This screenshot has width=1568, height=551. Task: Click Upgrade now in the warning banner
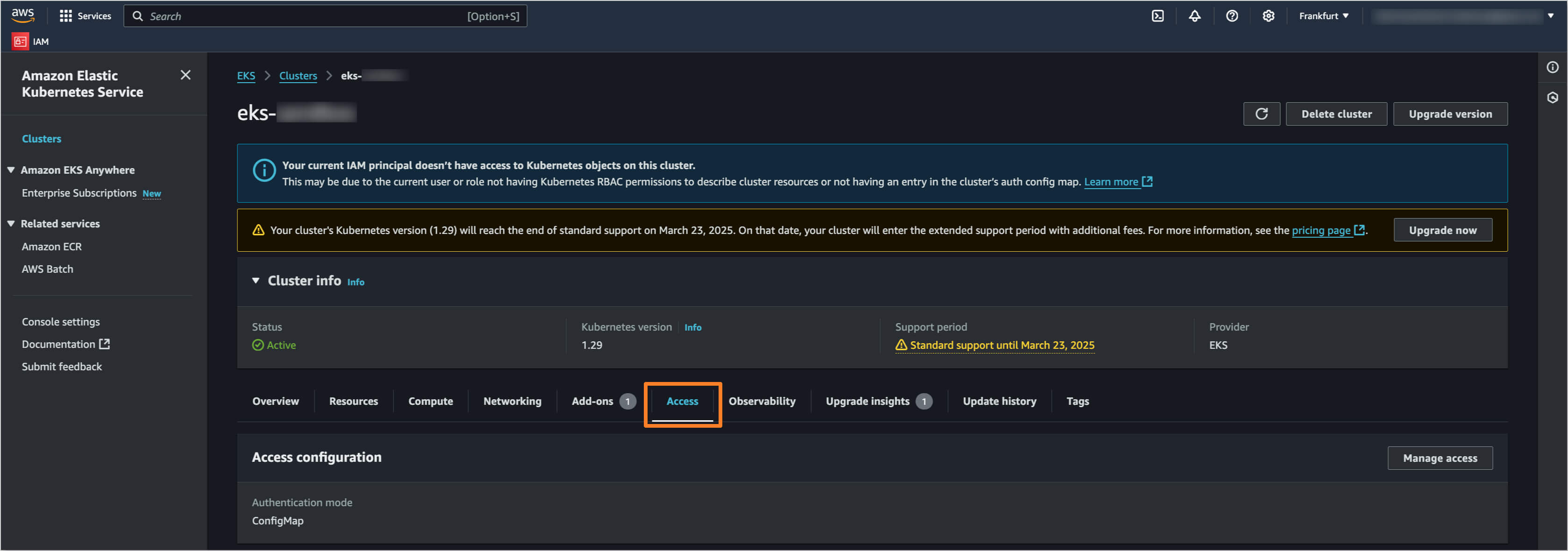tap(1443, 230)
